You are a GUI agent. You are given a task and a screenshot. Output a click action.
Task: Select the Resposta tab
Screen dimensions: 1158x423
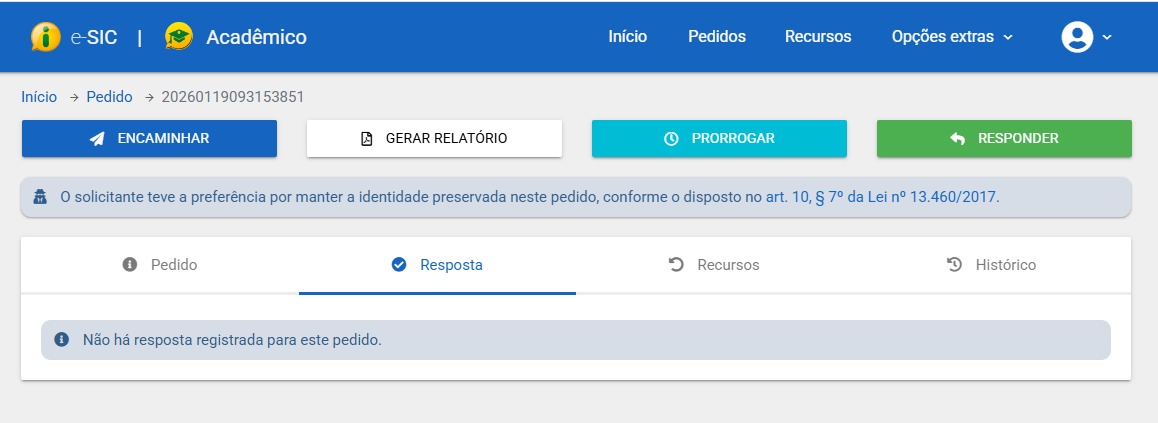click(x=437, y=264)
